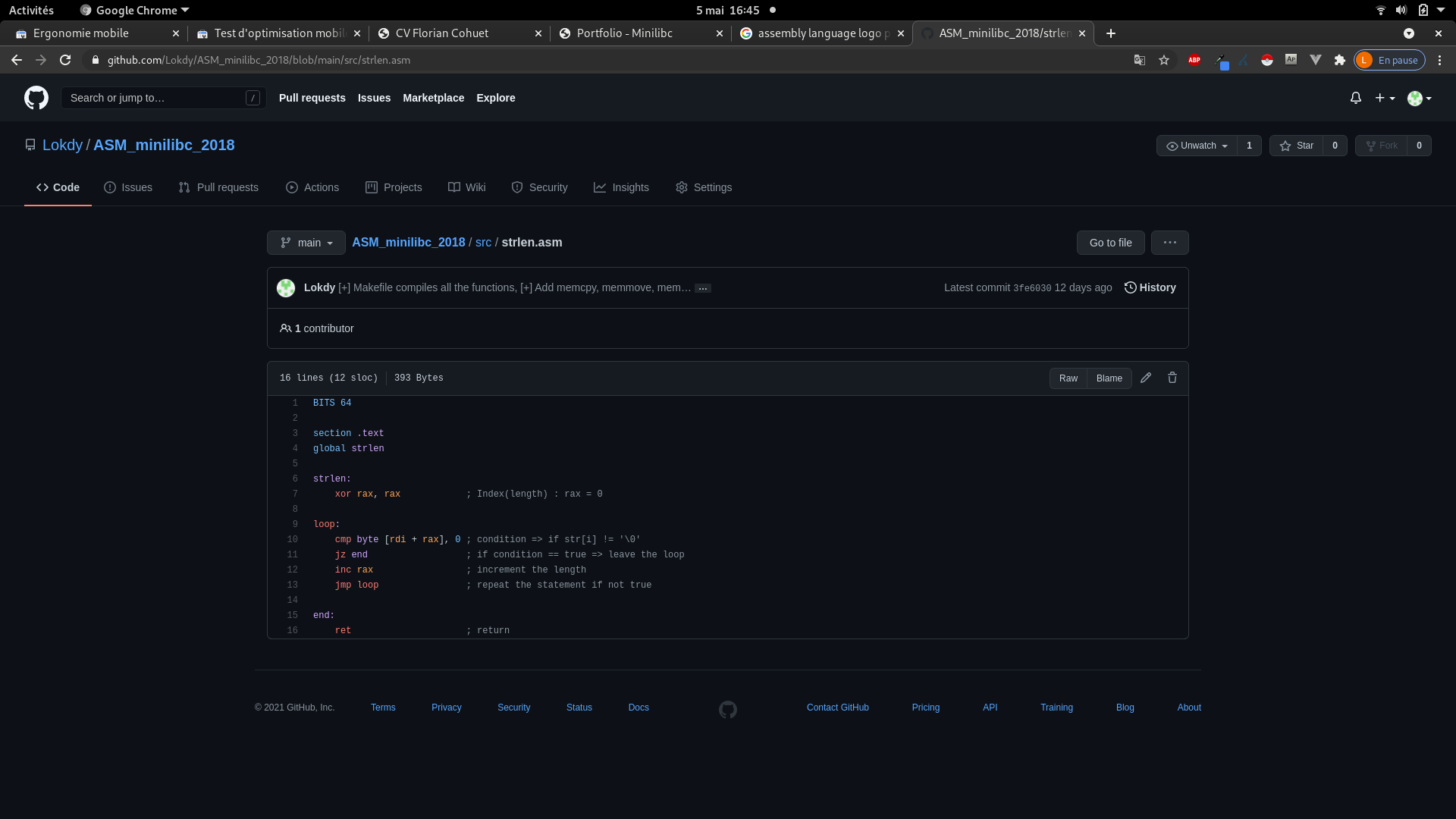The image size is (1456, 819).
Task: Open the notifications bell
Action: (1356, 98)
